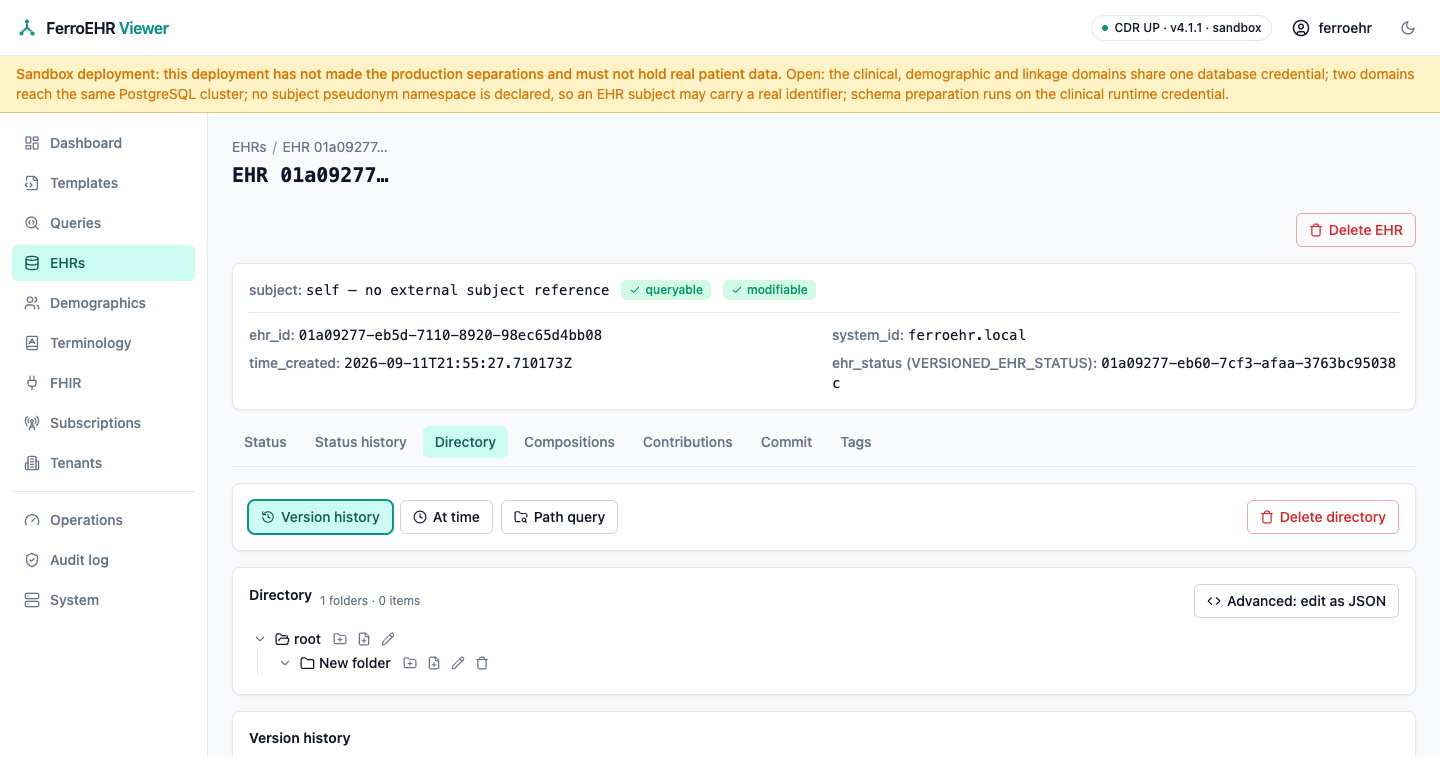Screen dimensions: 1440x757
Task: Open the FHIR page
Action: click(x=103, y=383)
